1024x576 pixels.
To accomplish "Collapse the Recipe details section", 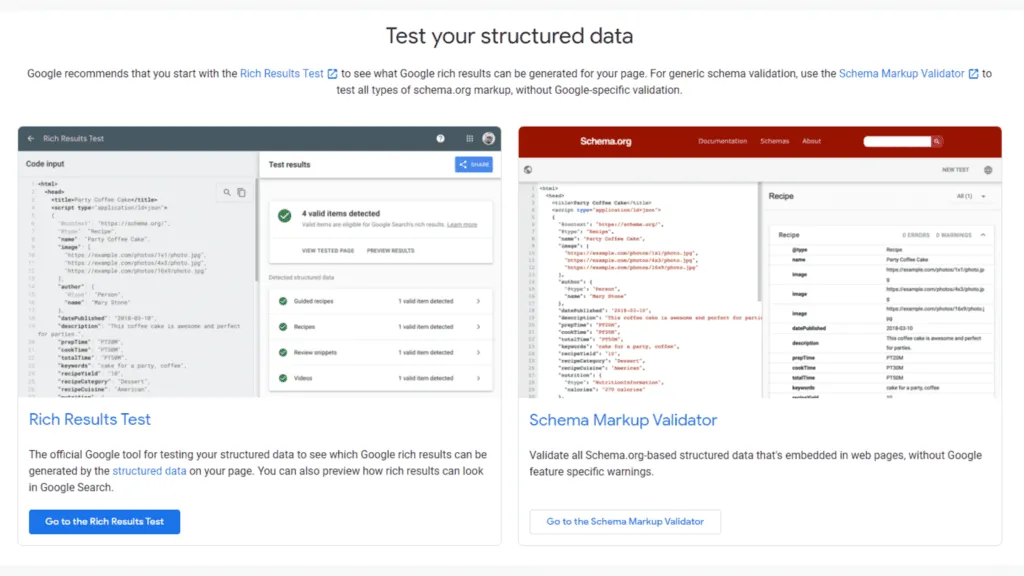I will coord(983,235).
